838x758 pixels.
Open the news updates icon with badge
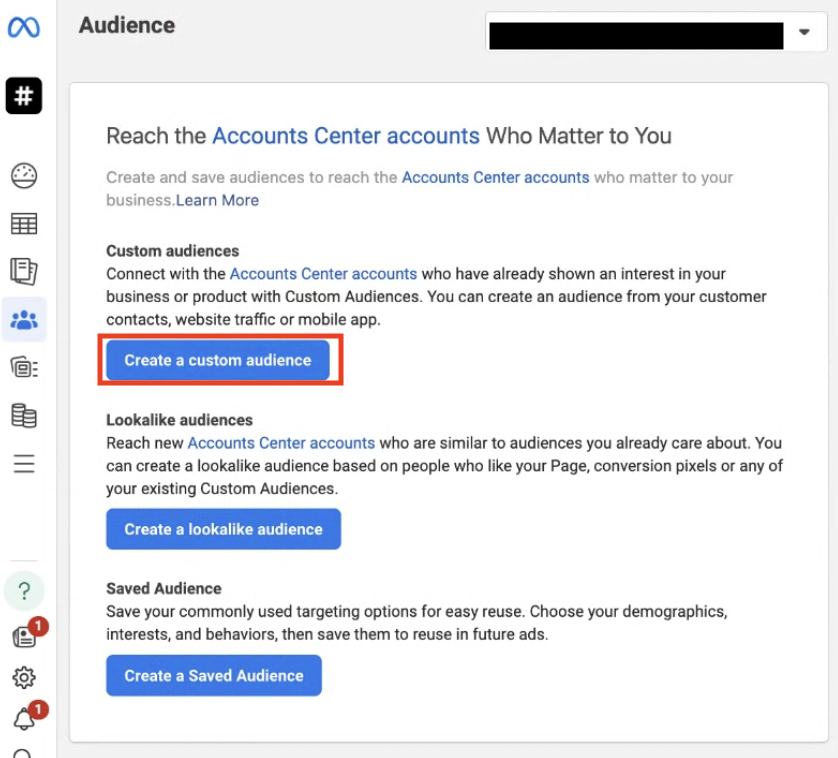click(x=24, y=637)
